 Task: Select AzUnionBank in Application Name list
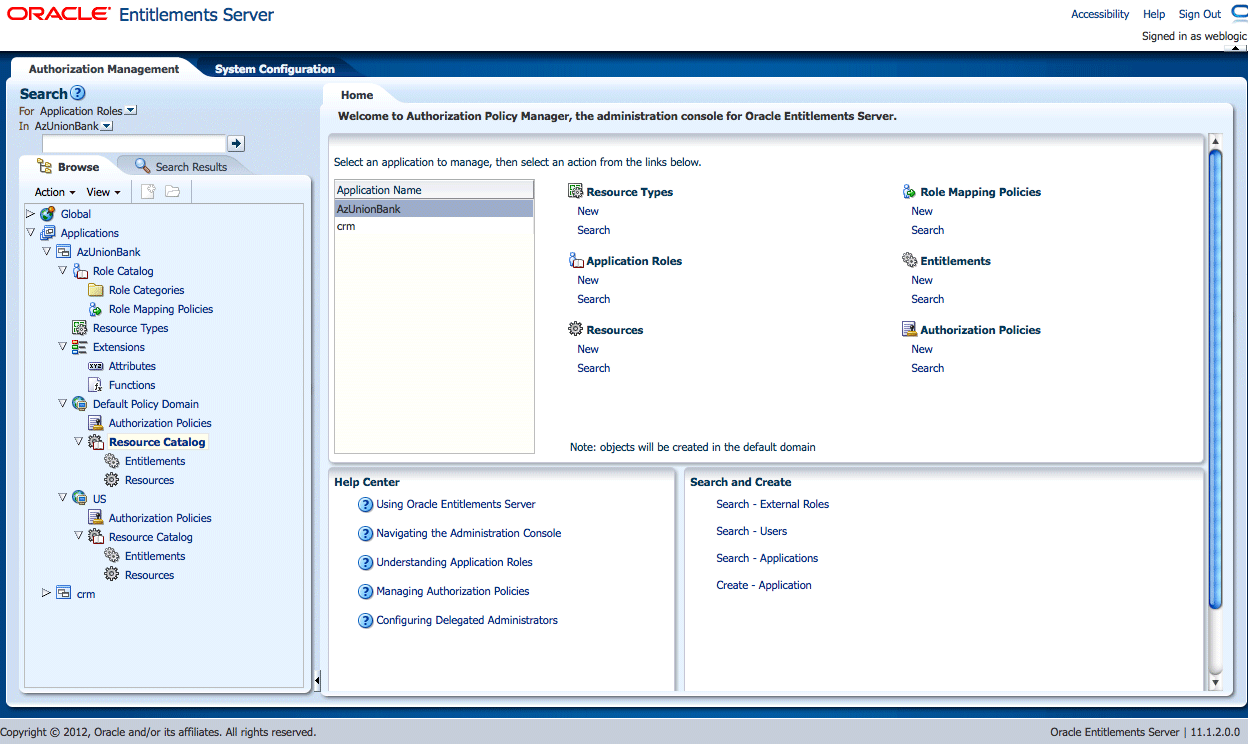(434, 209)
